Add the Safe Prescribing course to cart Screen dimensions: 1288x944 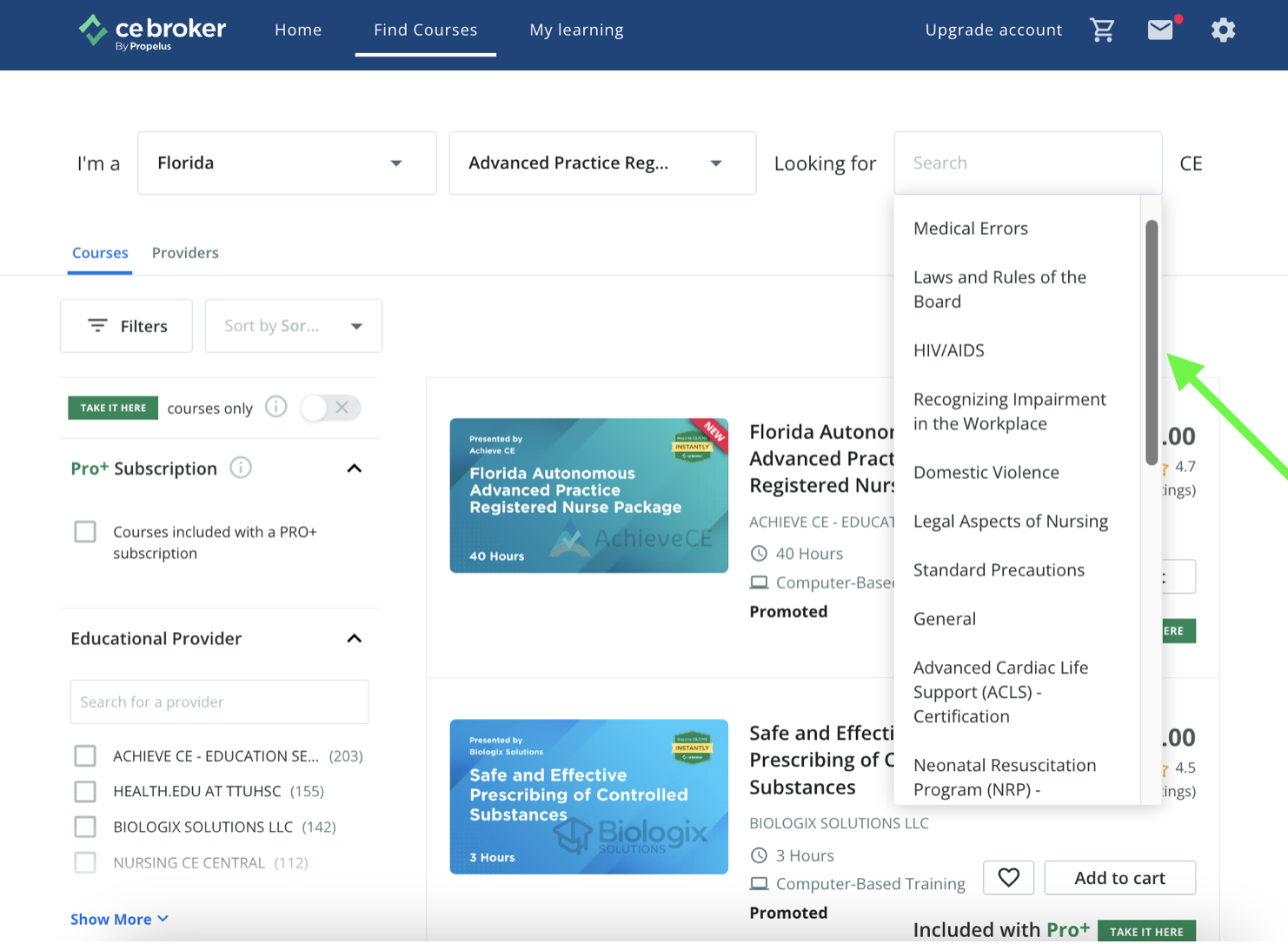[1119, 877]
